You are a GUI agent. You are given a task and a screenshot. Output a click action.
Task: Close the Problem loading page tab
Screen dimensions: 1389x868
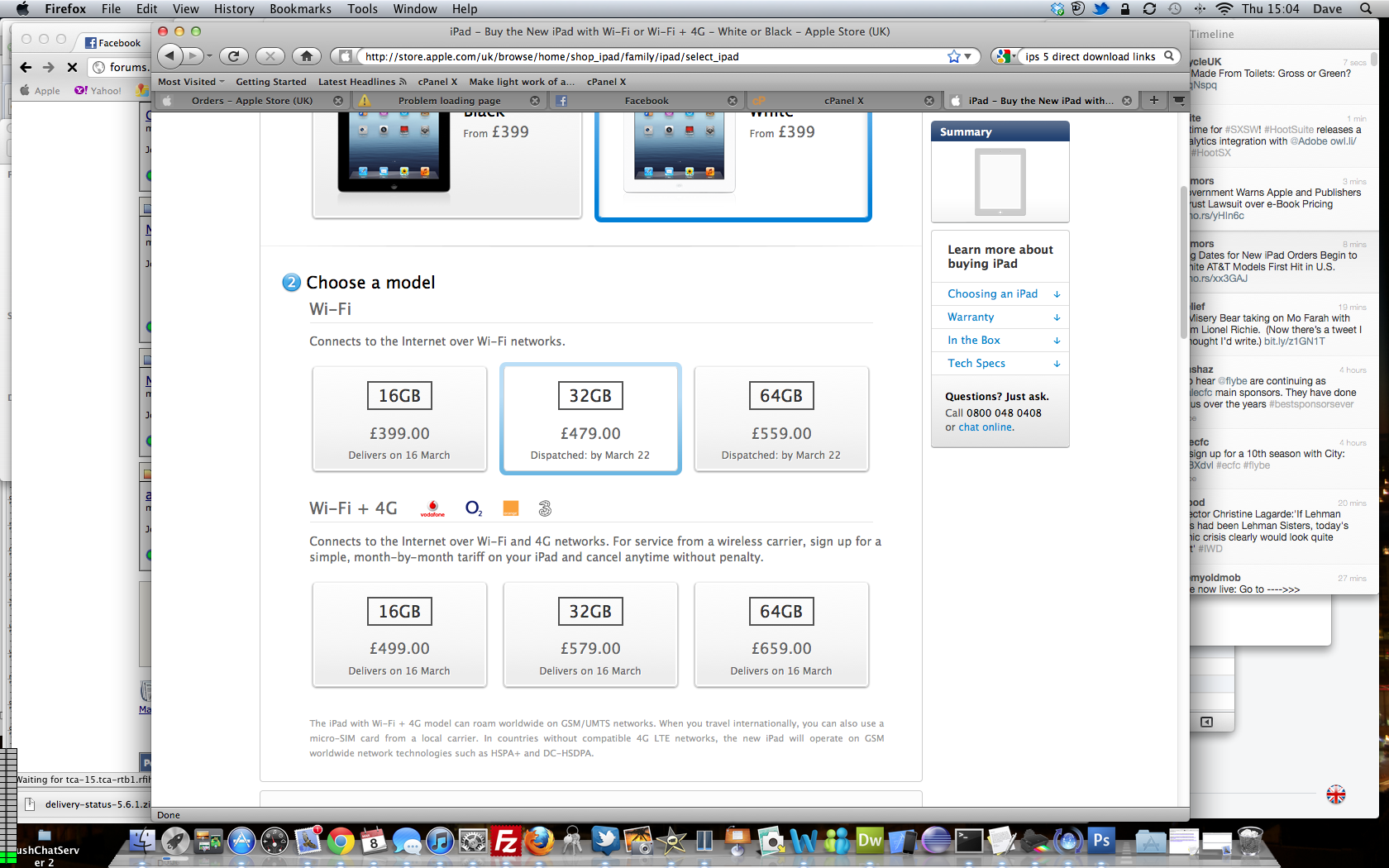coord(535,101)
